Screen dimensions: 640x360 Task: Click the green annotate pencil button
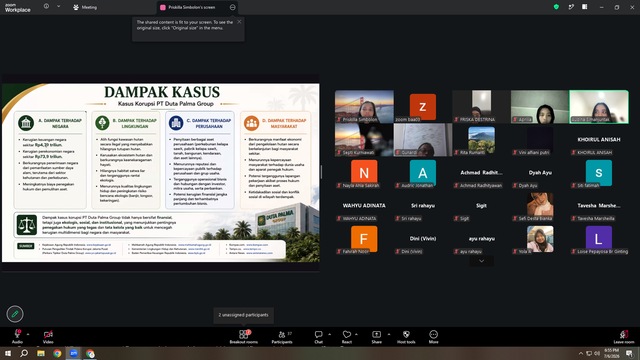coord(15,314)
